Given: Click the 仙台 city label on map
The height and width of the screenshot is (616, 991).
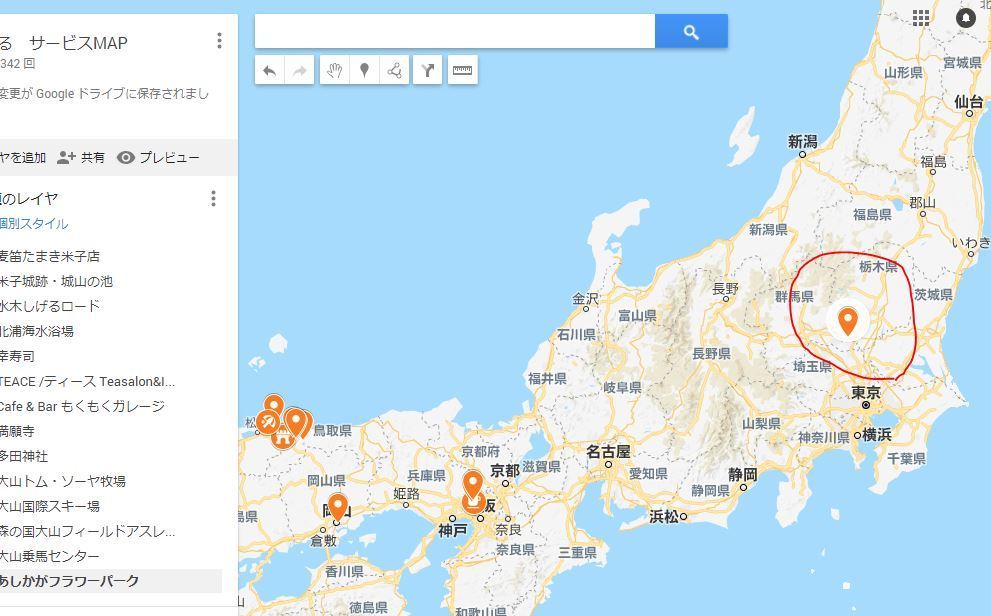Looking at the screenshot, I should click(968, 101).
